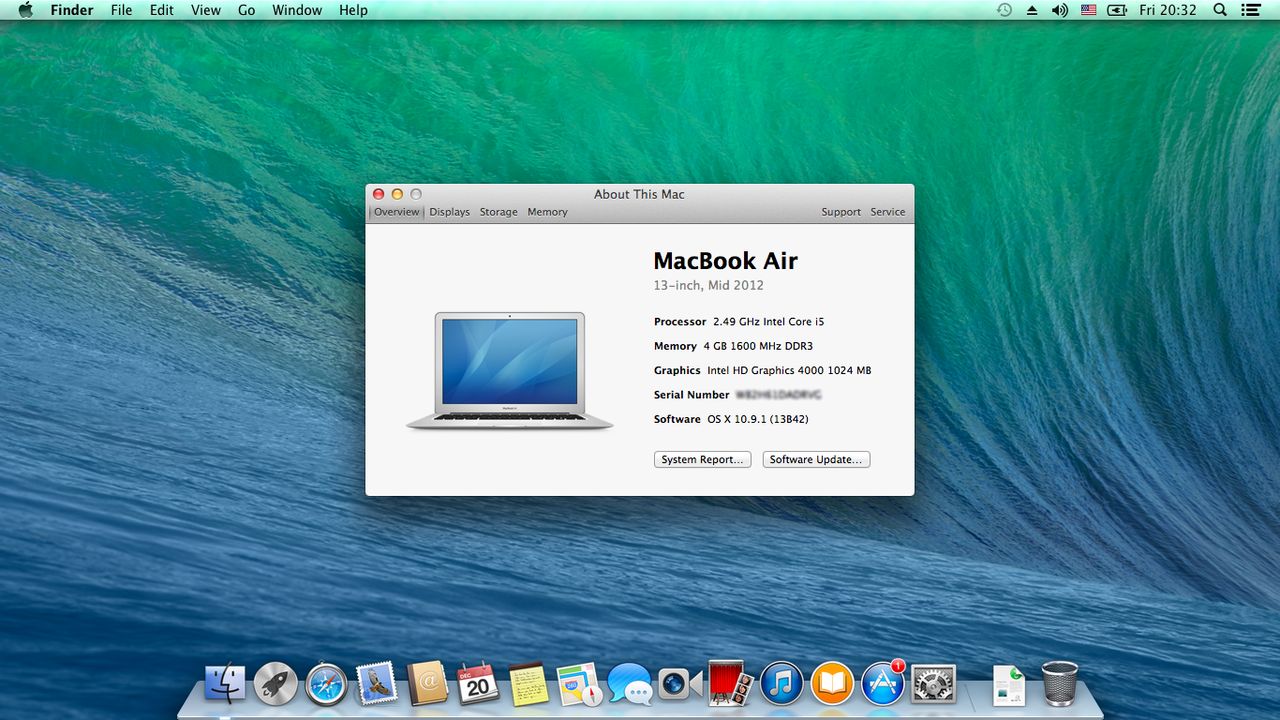
Task: Switch to Displays tab
Action: coord(450,212)
